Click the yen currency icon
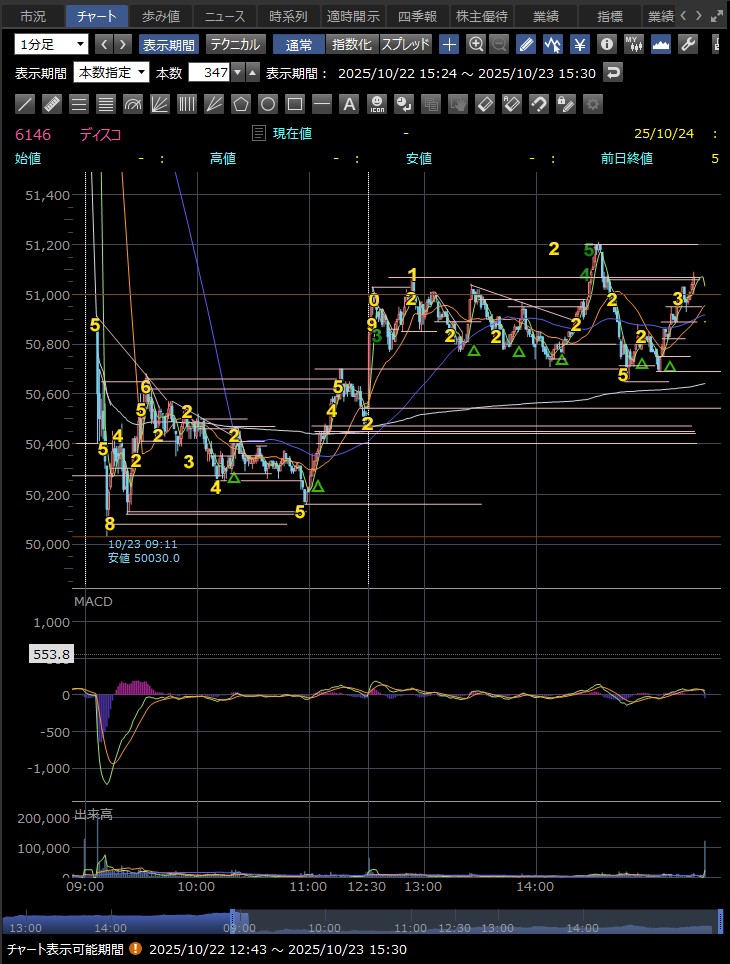The width and height of the screenshot is (730, 964). 579,44
